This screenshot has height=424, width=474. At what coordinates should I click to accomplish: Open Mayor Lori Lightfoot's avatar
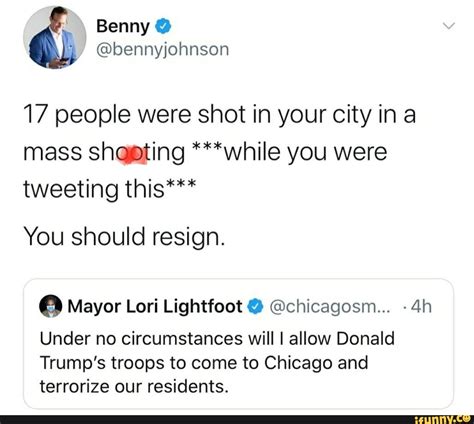click(51, 306)
